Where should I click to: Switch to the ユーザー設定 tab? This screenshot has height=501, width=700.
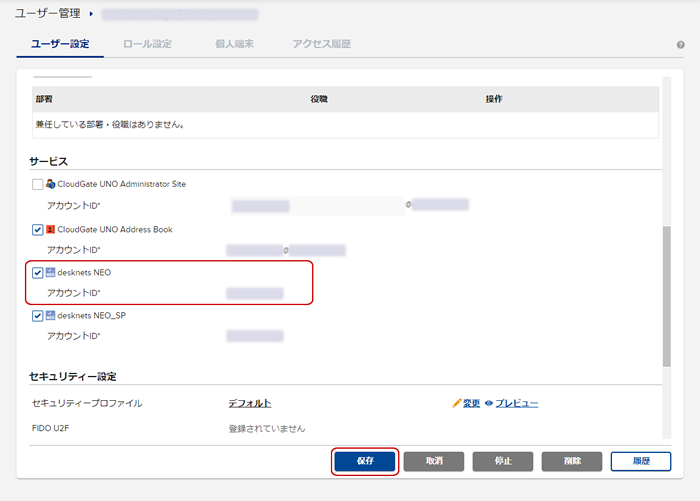click(60, 44)
